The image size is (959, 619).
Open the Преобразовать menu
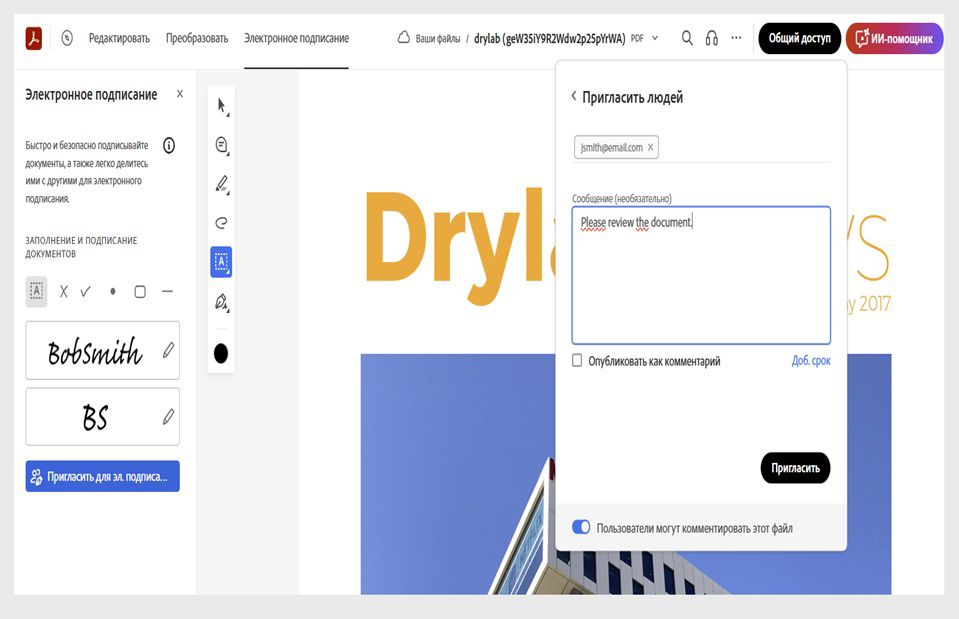point(197,38)
